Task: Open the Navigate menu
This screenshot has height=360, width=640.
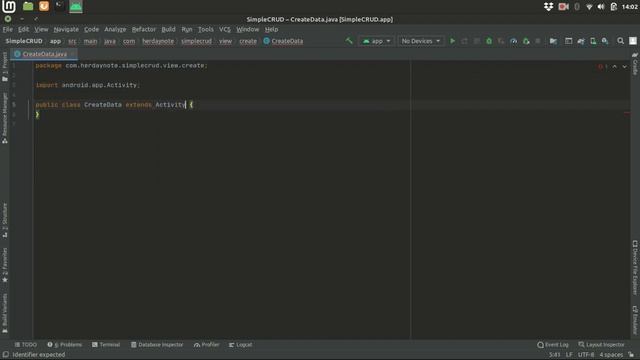Action: tap(66, 29)
